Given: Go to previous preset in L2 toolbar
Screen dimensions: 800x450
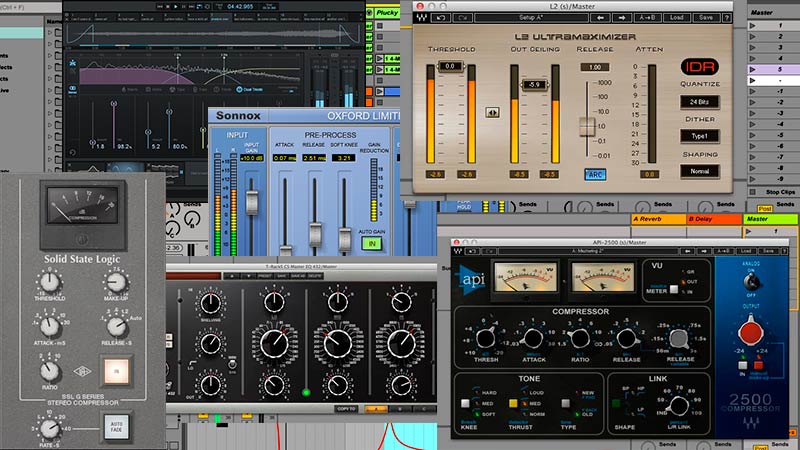Looking at the screenshot, I should (601, 18).
